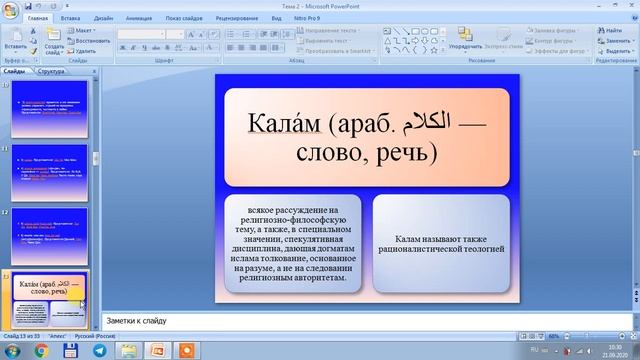This screenshot has height=360, width=640.
Task: Open the Рецензирование ribbon tab
Action: pos(237,18)
